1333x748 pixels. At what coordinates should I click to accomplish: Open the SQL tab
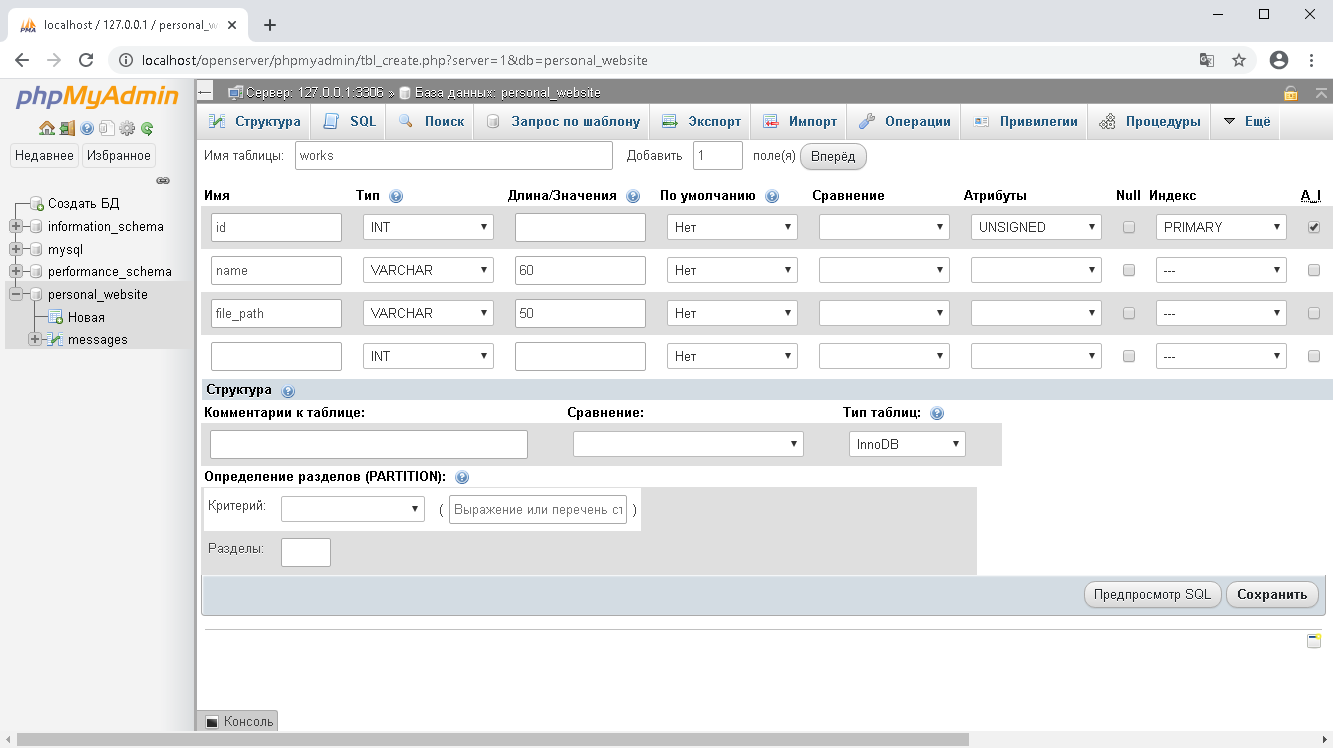coord(349,121)
